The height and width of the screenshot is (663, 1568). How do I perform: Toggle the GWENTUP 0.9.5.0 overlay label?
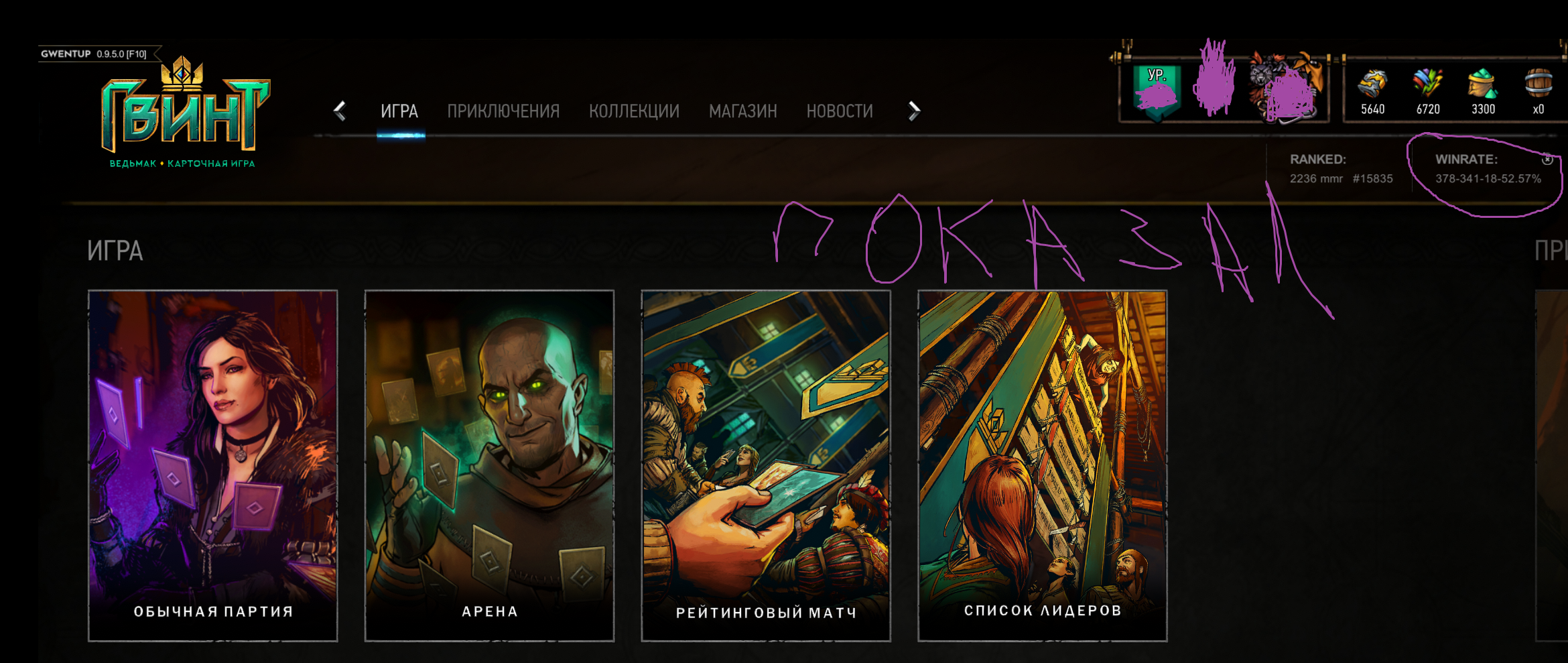(x=94, y=54)
